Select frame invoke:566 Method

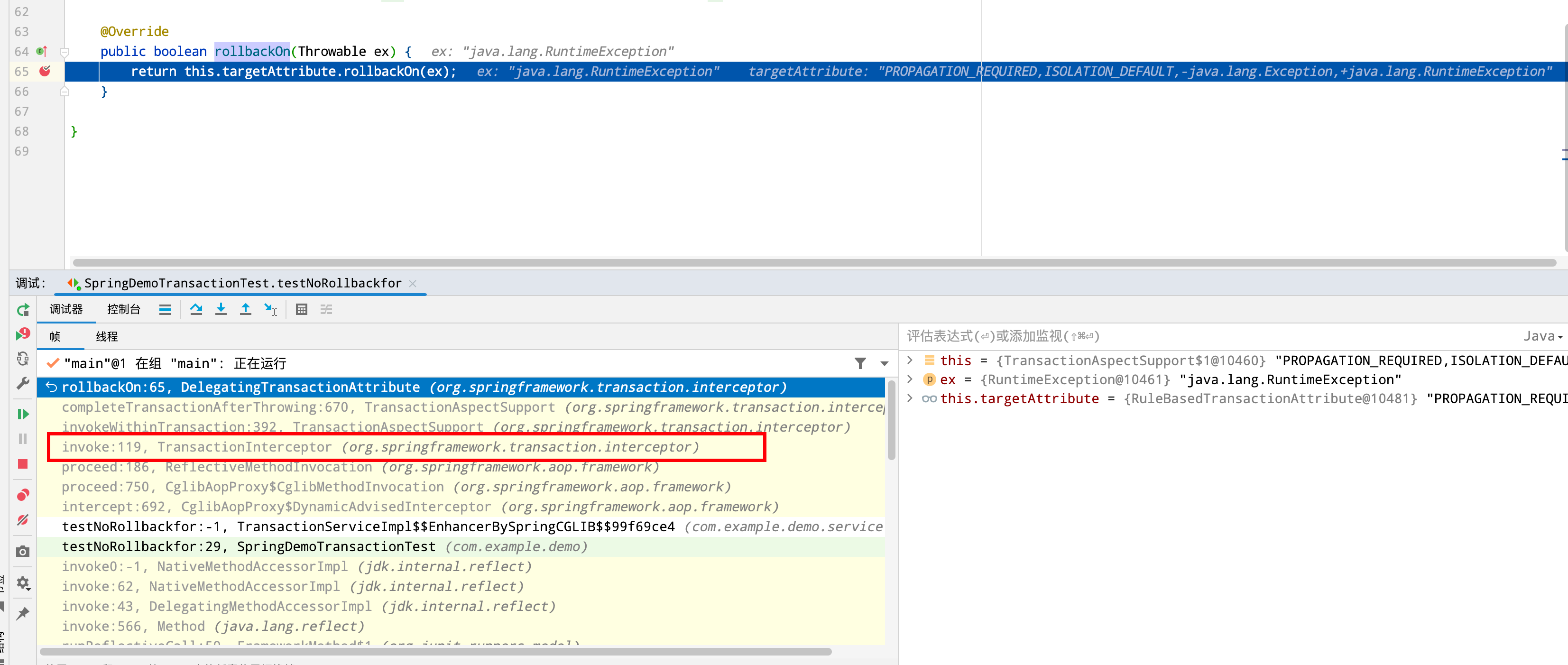(x=461, y=627)
